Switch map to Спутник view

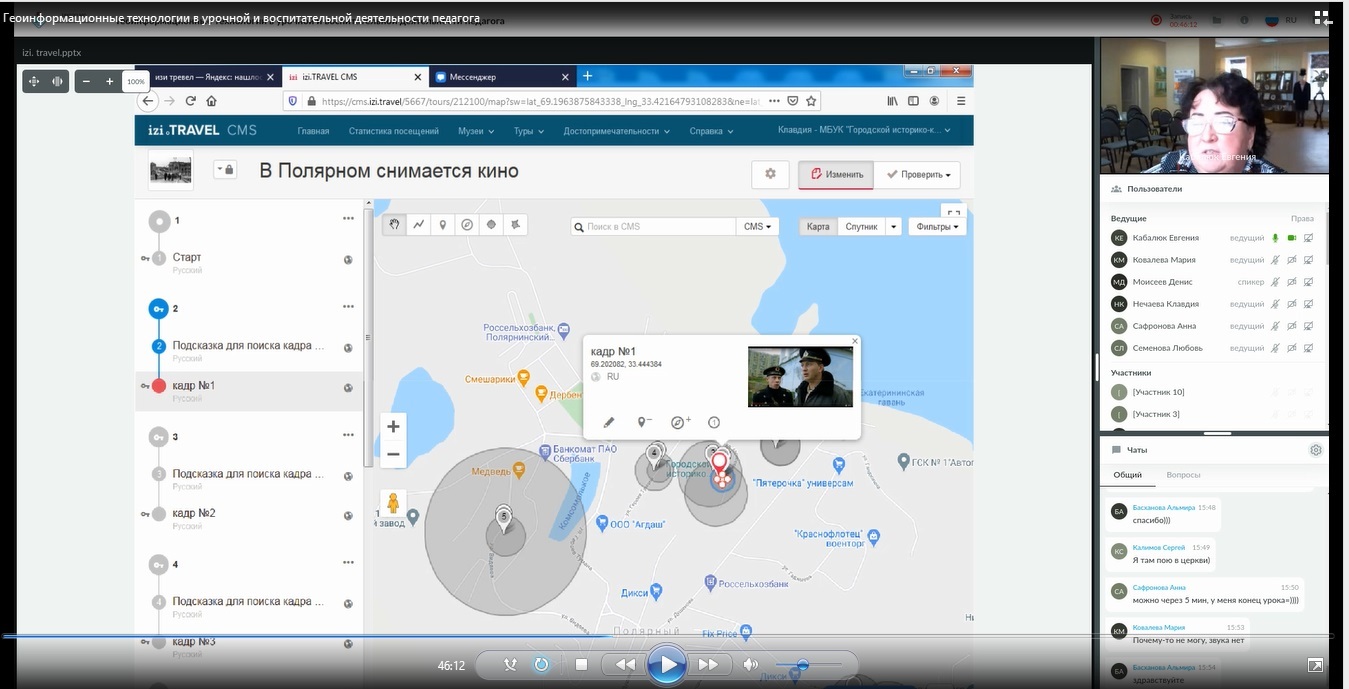click(x=861, y=227)
